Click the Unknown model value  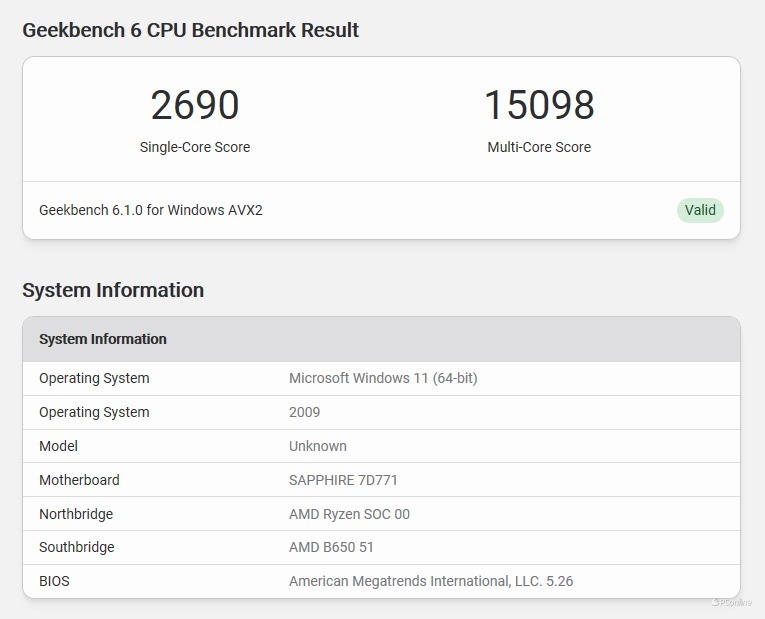(318, 446)
